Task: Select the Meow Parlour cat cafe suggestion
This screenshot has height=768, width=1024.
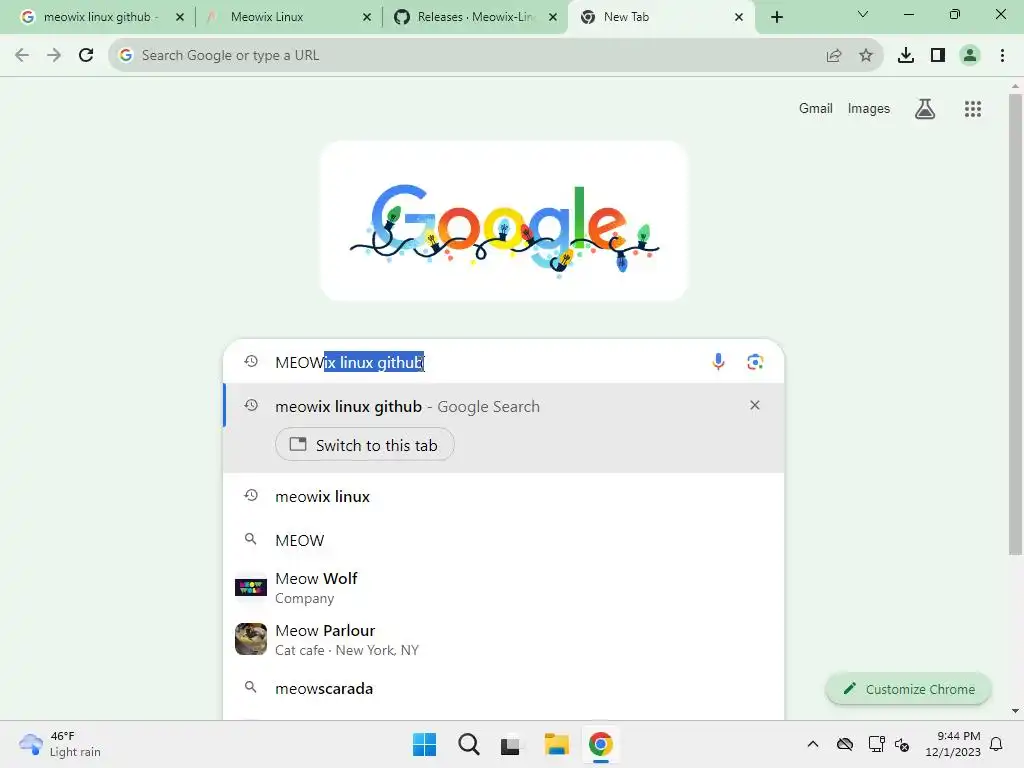Action: point(503,639)
